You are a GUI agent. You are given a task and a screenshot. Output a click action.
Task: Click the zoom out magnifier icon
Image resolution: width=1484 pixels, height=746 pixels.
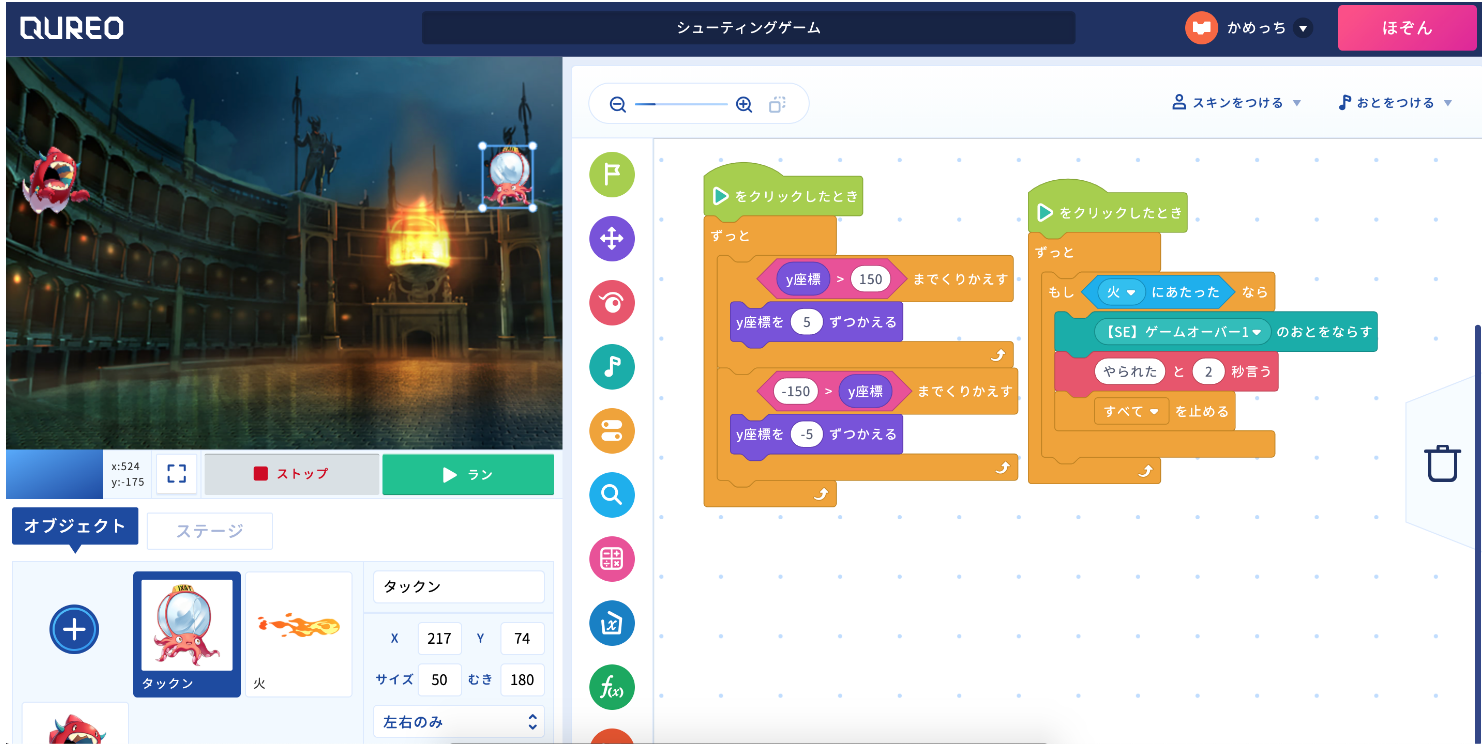click(x=618, y=104)
